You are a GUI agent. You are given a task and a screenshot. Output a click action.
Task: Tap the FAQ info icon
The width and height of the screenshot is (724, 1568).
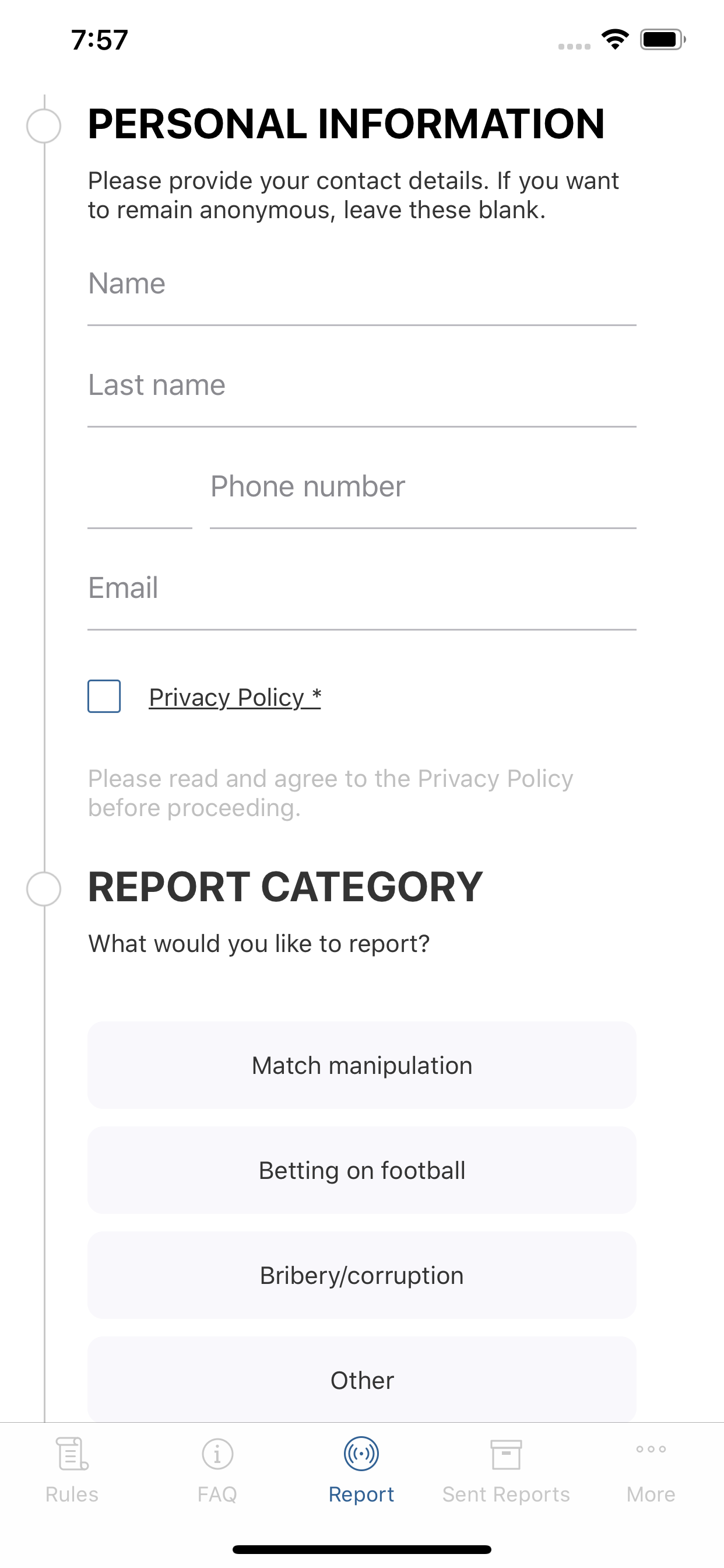(217, 1454)
